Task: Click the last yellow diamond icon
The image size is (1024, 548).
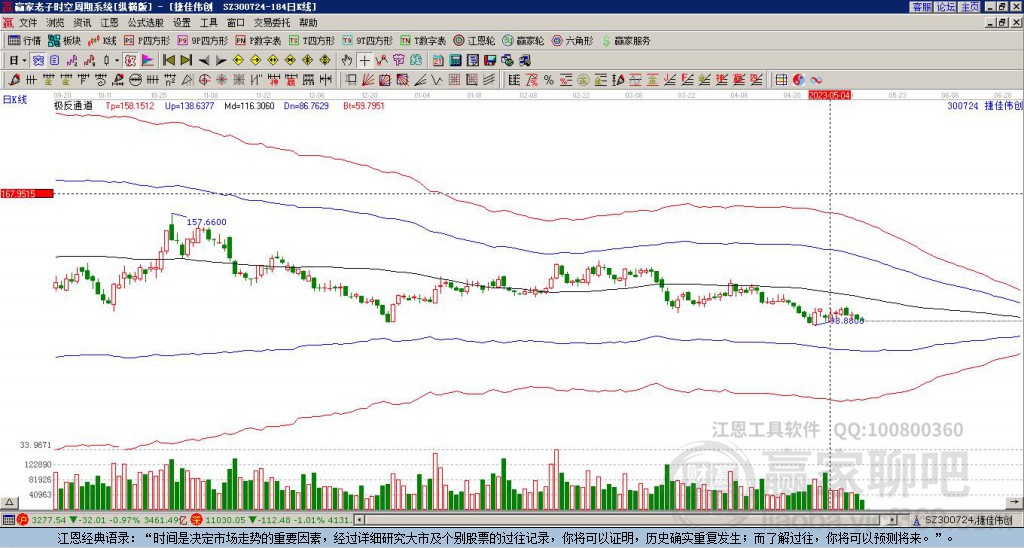Action: 325,60
